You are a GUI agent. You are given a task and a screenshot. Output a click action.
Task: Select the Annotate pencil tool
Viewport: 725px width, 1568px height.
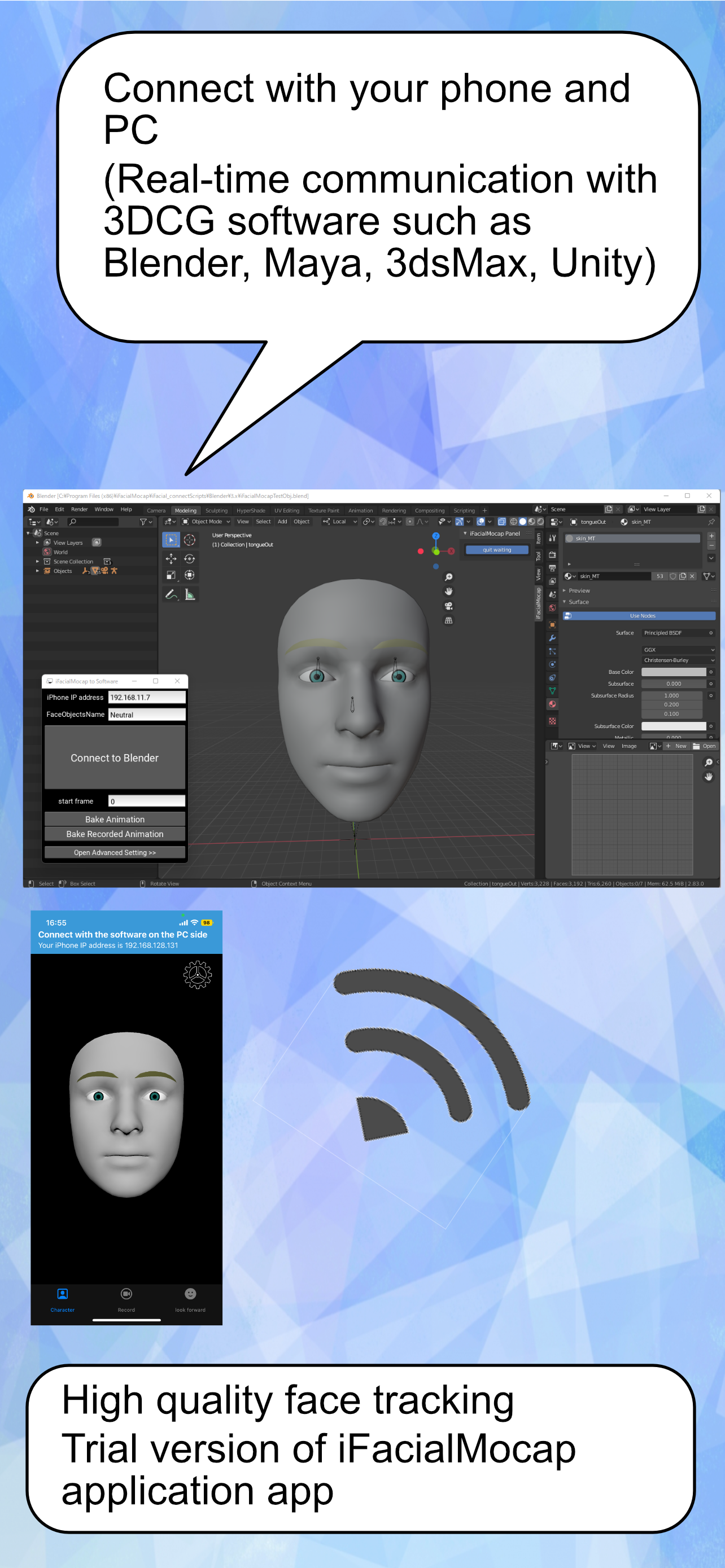[171, 595]
